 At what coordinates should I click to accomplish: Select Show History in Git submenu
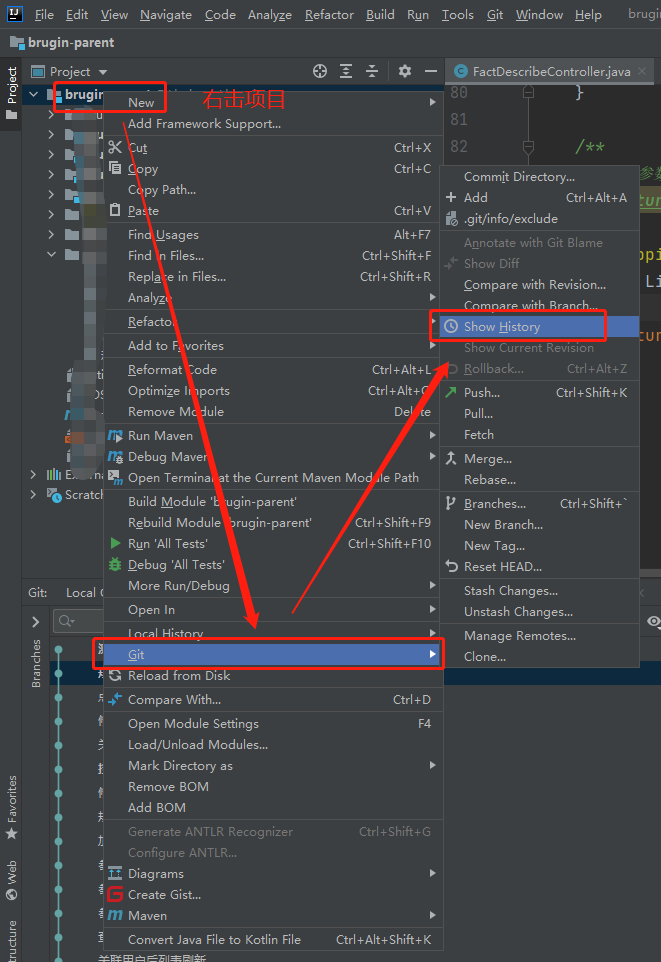click(539, 326)
